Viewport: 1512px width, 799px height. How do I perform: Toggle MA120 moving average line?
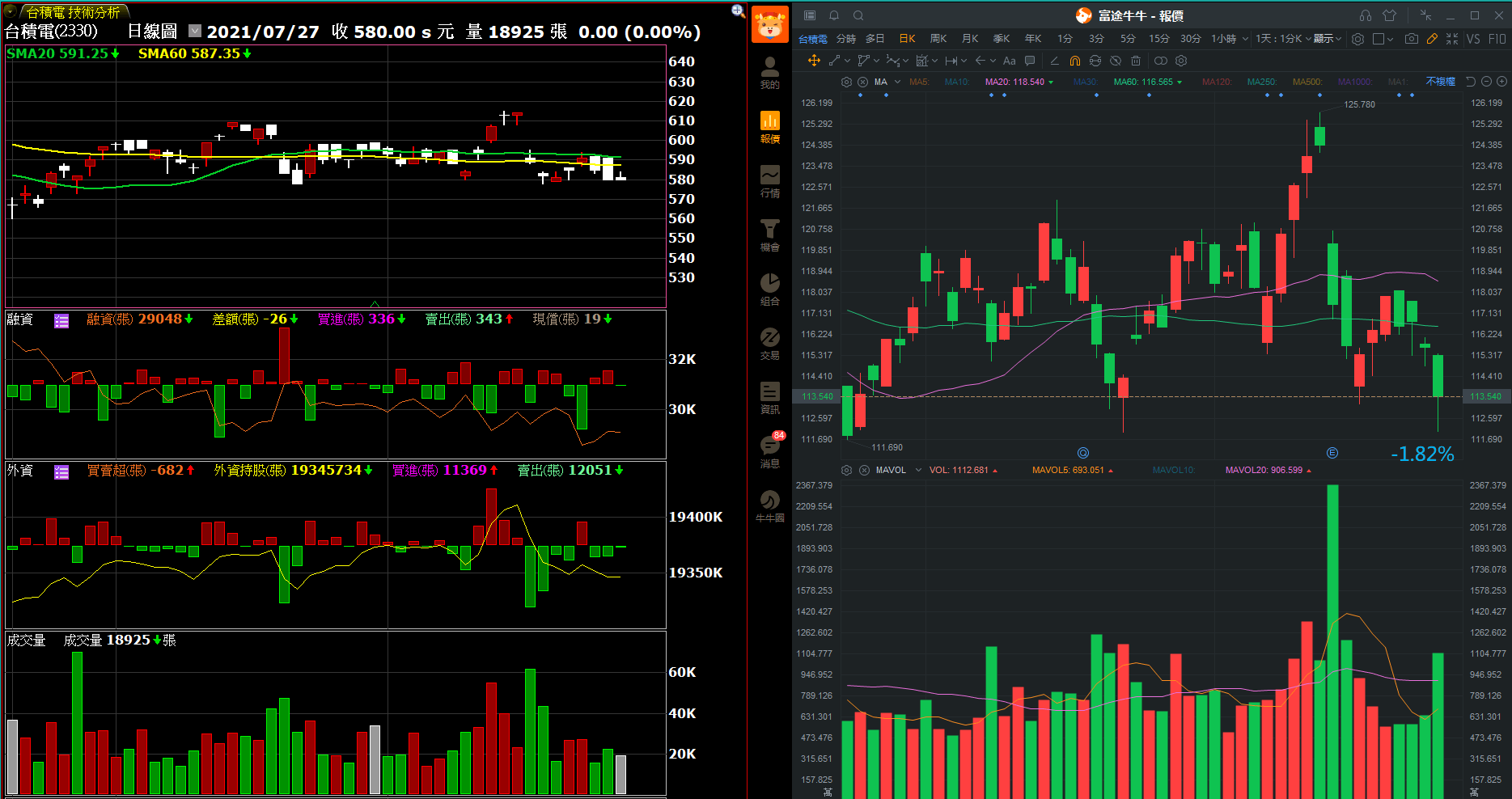1216,82
